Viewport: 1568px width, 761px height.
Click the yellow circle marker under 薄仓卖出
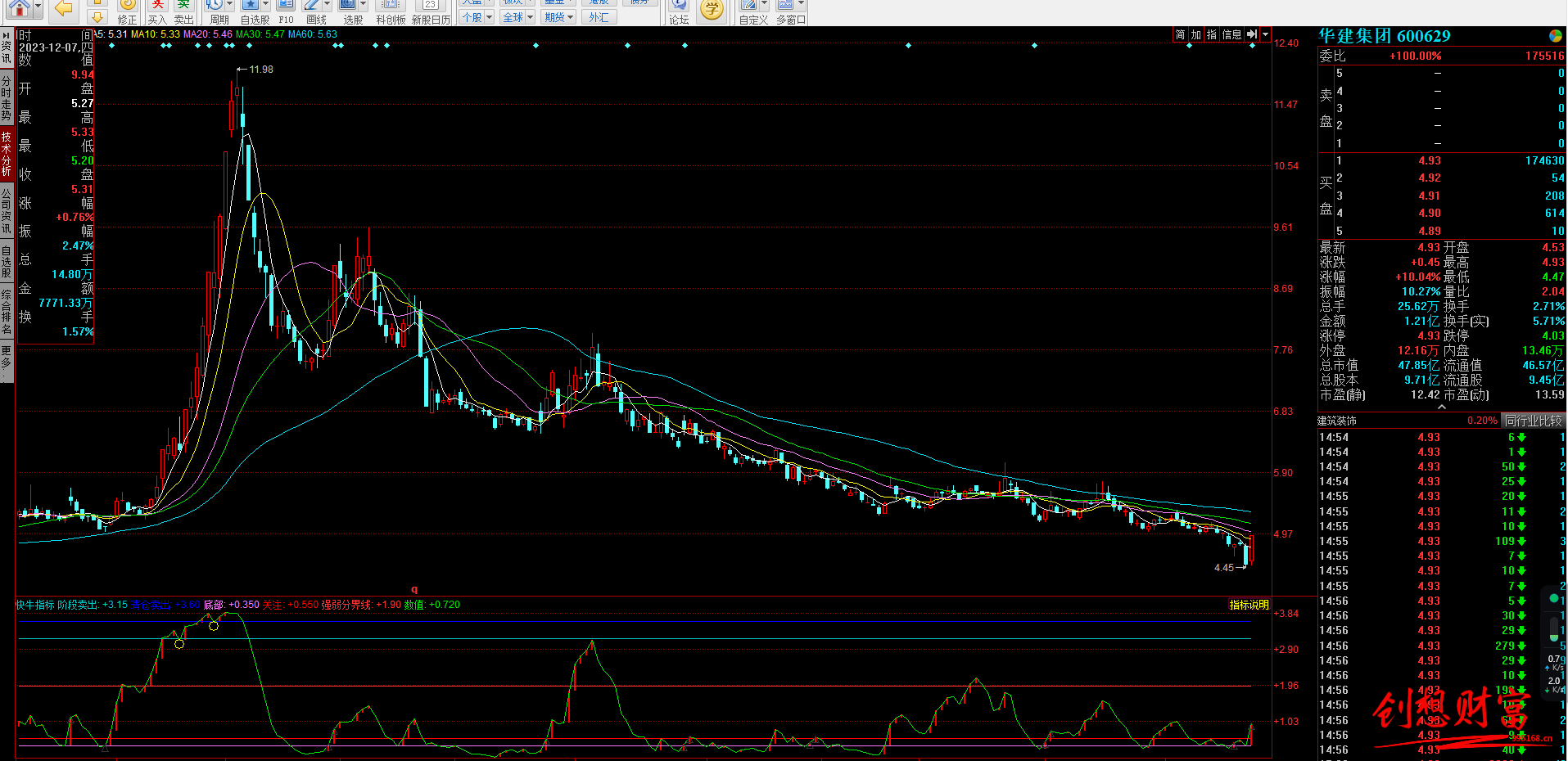pyautogui.click(x=179, y=644)
